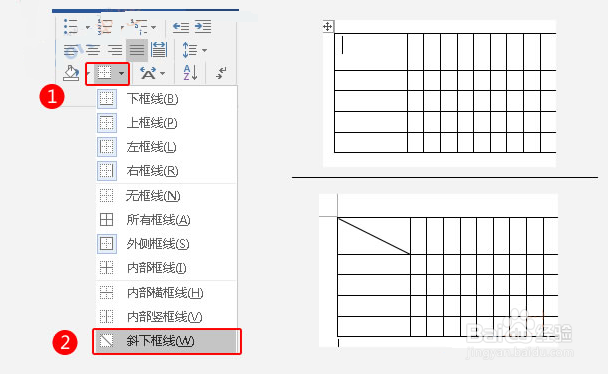The width and height of the screenshot is (608, 374).
Task: Align text right with the align-right icon
Action: pyautogui.click(x=115, y=50)
